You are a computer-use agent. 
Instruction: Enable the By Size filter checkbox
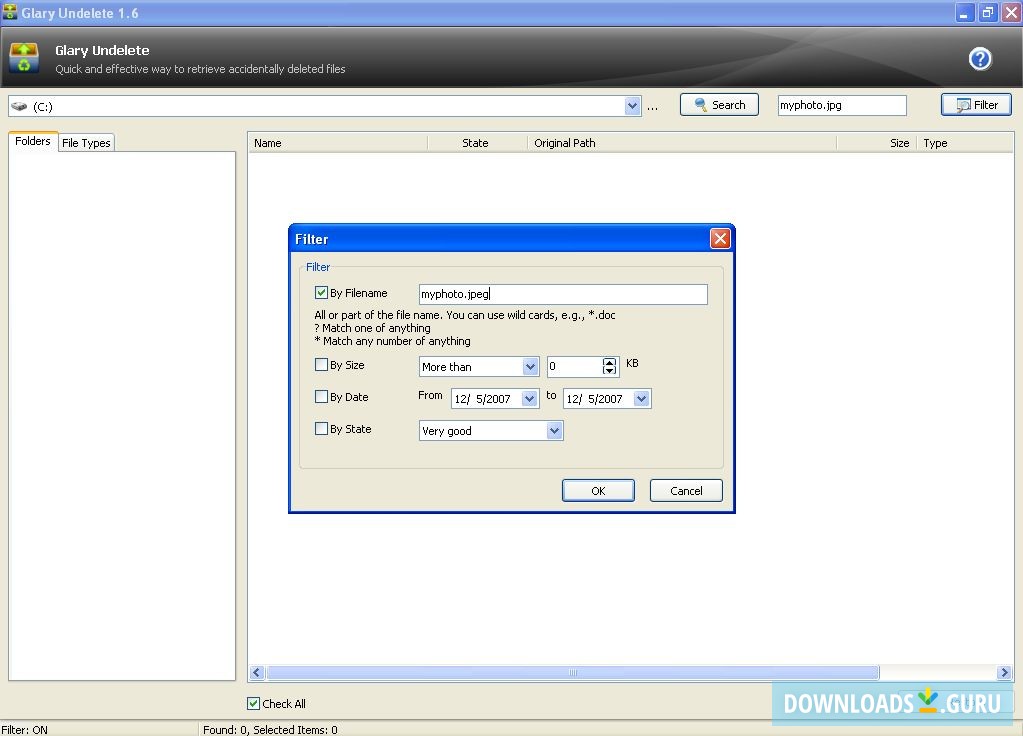click(x=321, y=364)
